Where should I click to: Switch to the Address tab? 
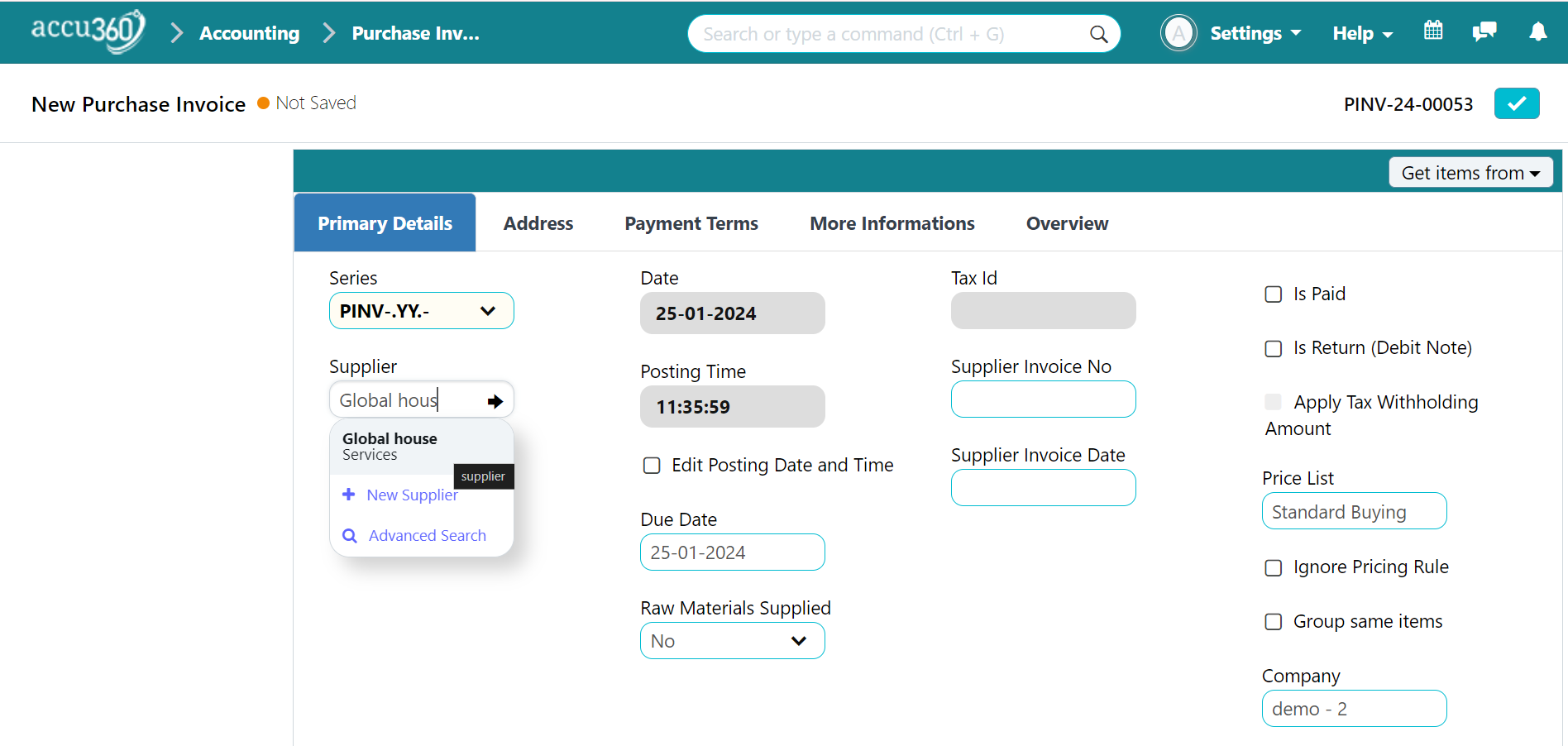[x=538, y=223]
